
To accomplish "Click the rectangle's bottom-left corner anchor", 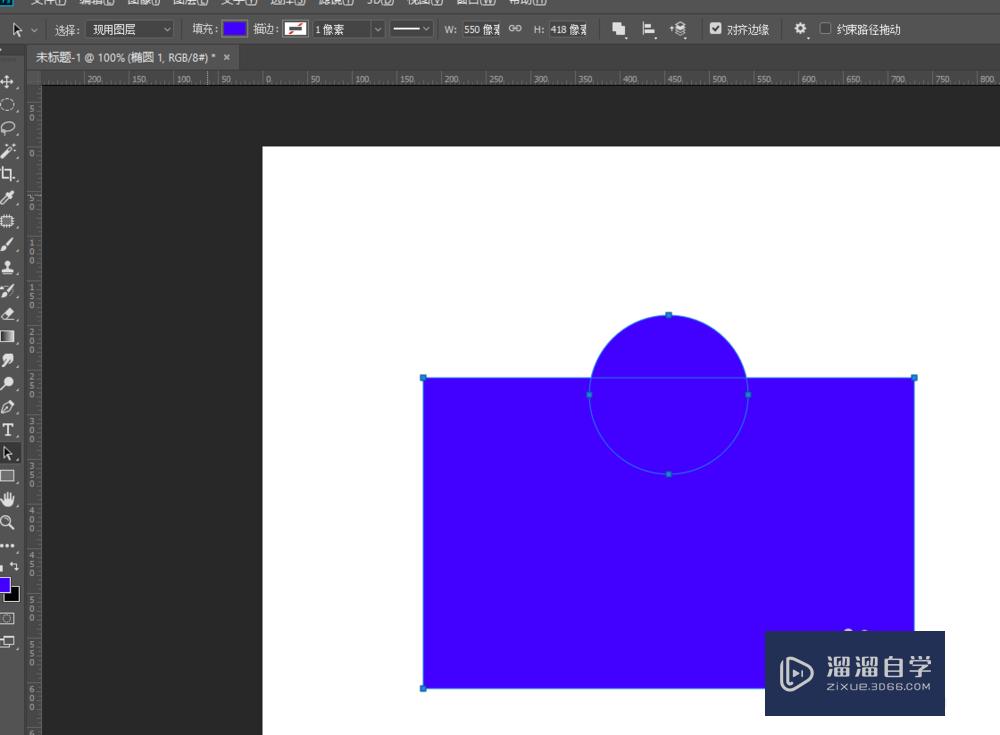I will pyautogui.click(x=423, y=688).
